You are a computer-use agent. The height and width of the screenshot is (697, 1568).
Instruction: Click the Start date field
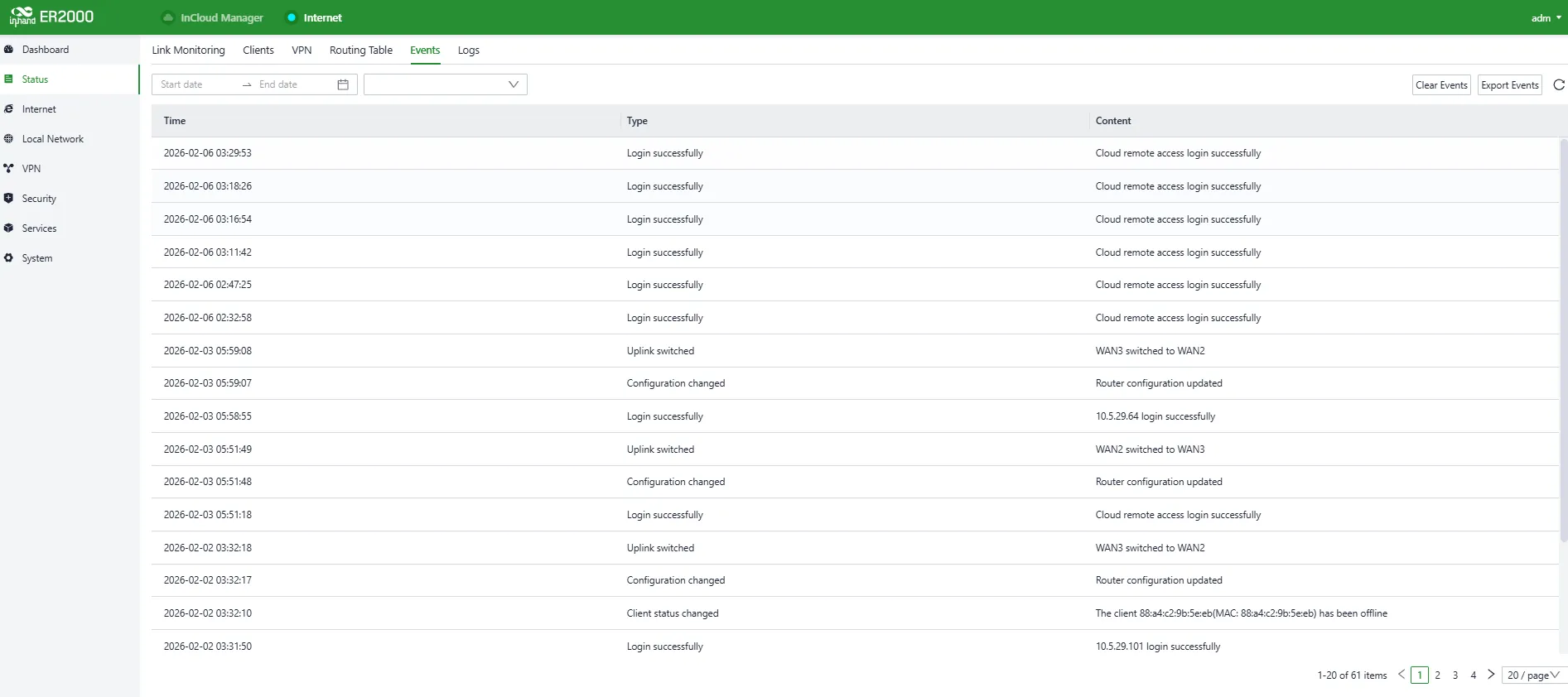tap(197, 84)
